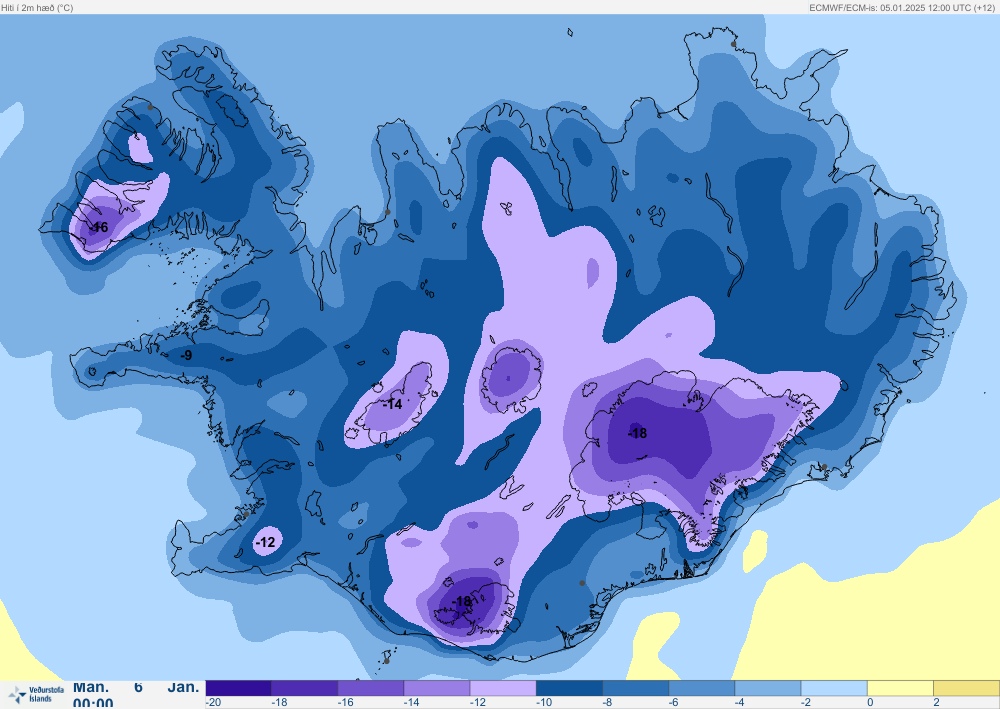Click the '-10' legend tick label
The image size is (1000, 709).
click(x=544, y=703)
